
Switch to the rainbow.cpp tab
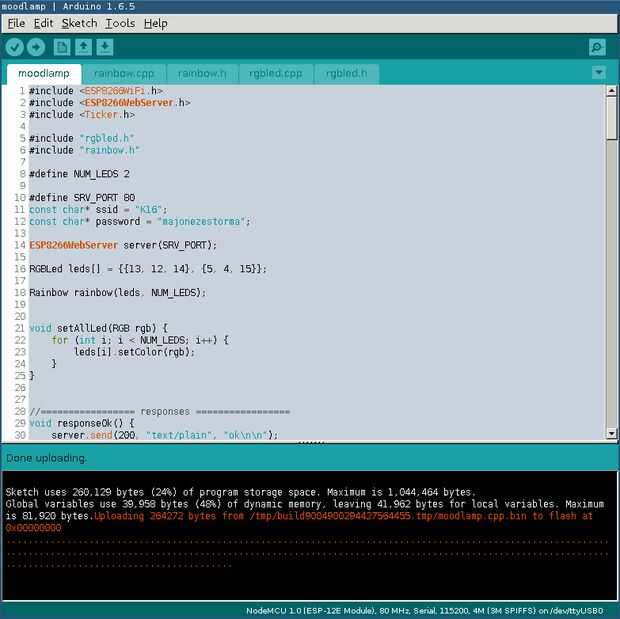(124, 74)
